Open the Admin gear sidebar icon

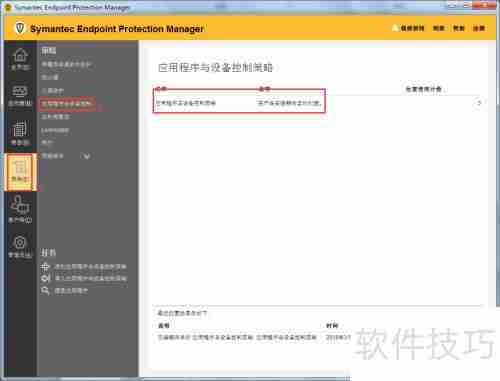coord(20,246)
